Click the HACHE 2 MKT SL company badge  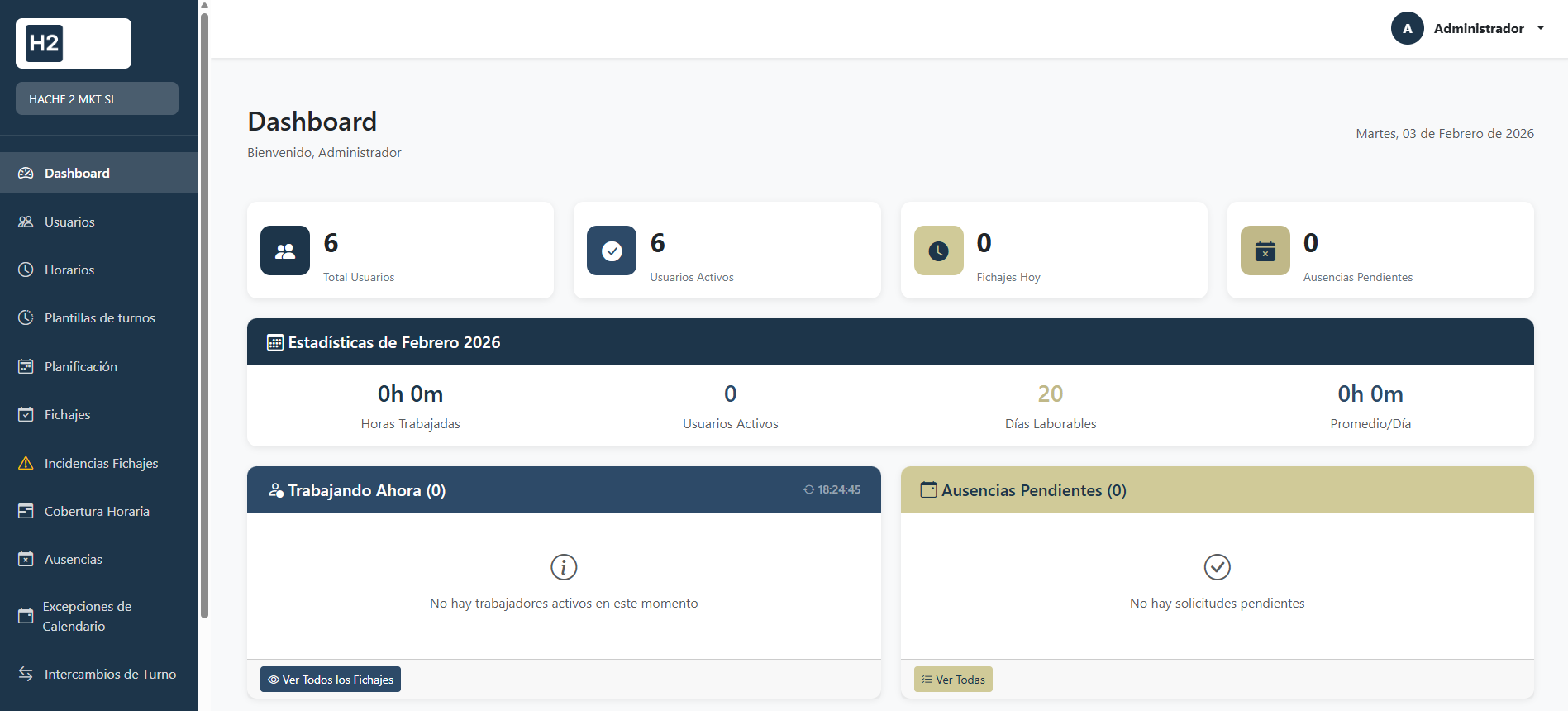click(97, 98)
